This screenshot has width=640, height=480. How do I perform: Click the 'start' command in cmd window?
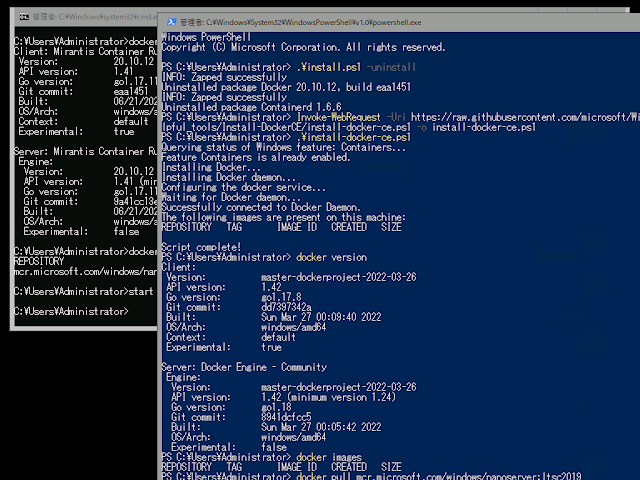pyautogui.click(x=141, y=291)
